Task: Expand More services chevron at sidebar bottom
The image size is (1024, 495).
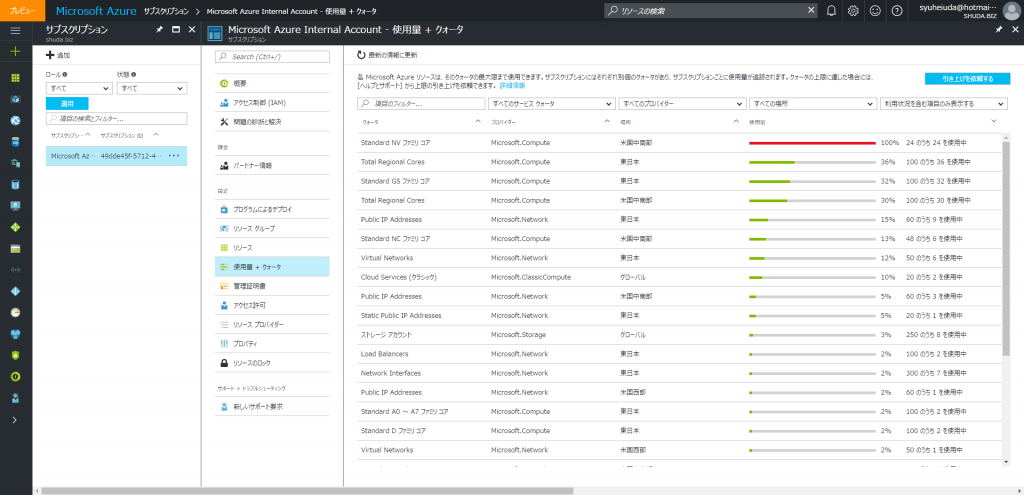Action: click(x=16, y=419)
